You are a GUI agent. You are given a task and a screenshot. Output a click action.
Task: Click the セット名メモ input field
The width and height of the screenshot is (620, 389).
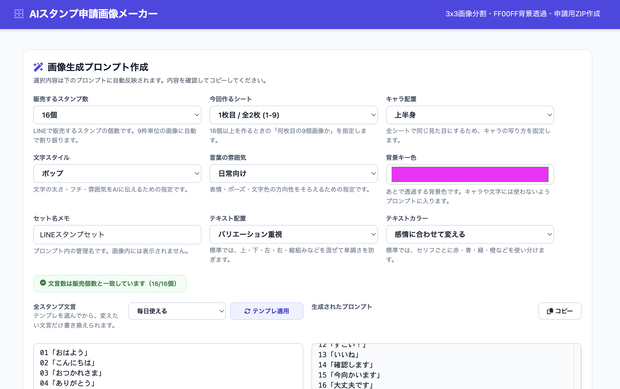pos(117,235)
